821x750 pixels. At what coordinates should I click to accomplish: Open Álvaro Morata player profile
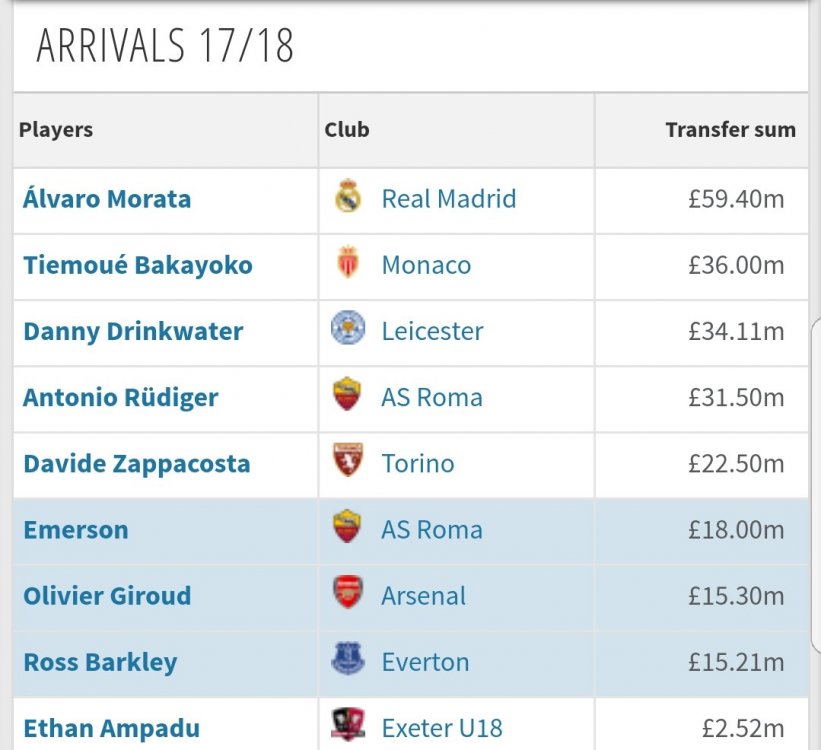pyautogui.click(x=107, y=199)
